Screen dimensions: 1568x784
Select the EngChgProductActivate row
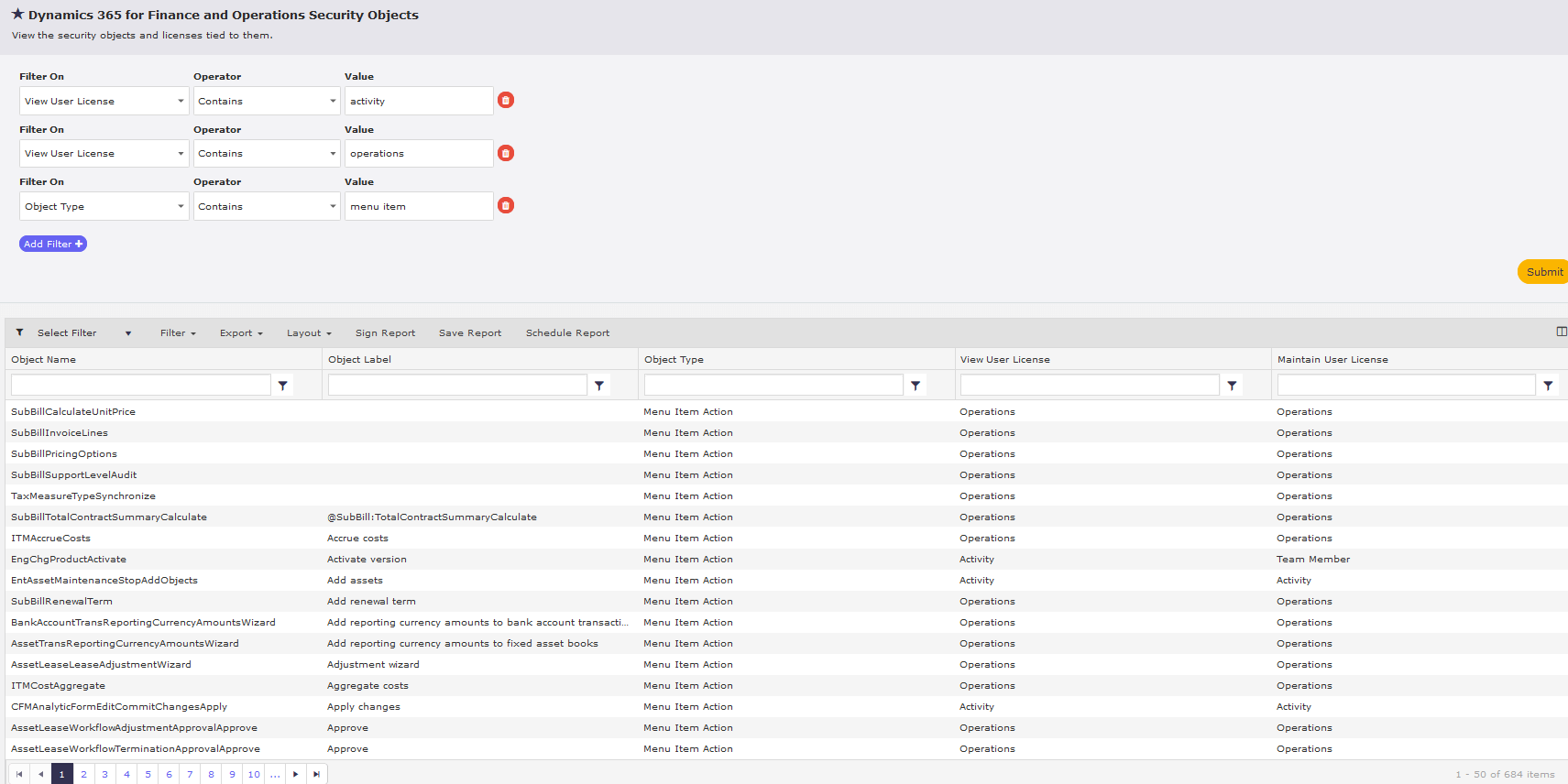point(786,559)
